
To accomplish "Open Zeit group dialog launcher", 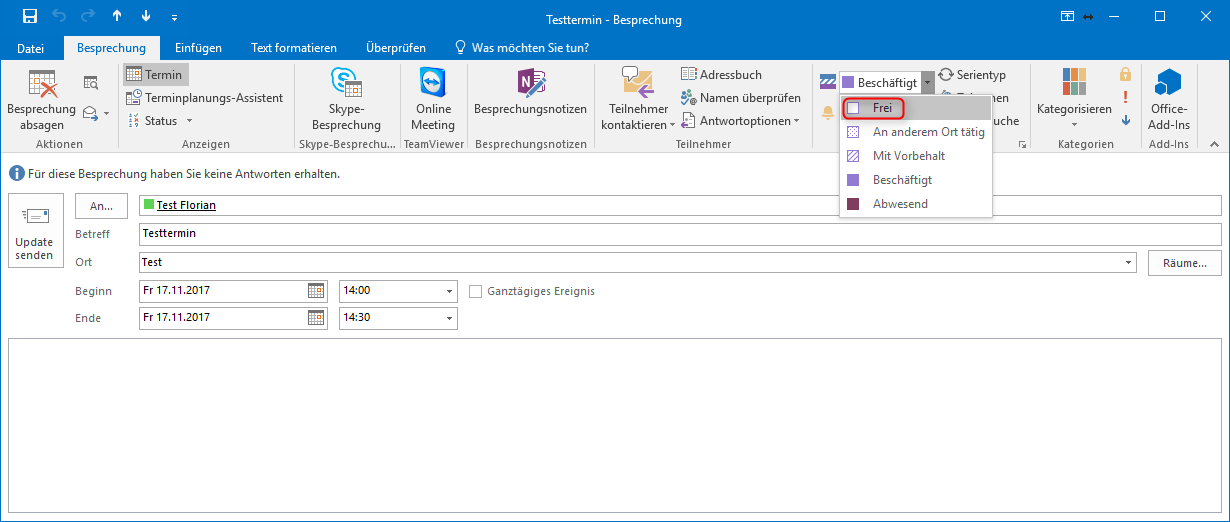I will tap(1022, 146).
